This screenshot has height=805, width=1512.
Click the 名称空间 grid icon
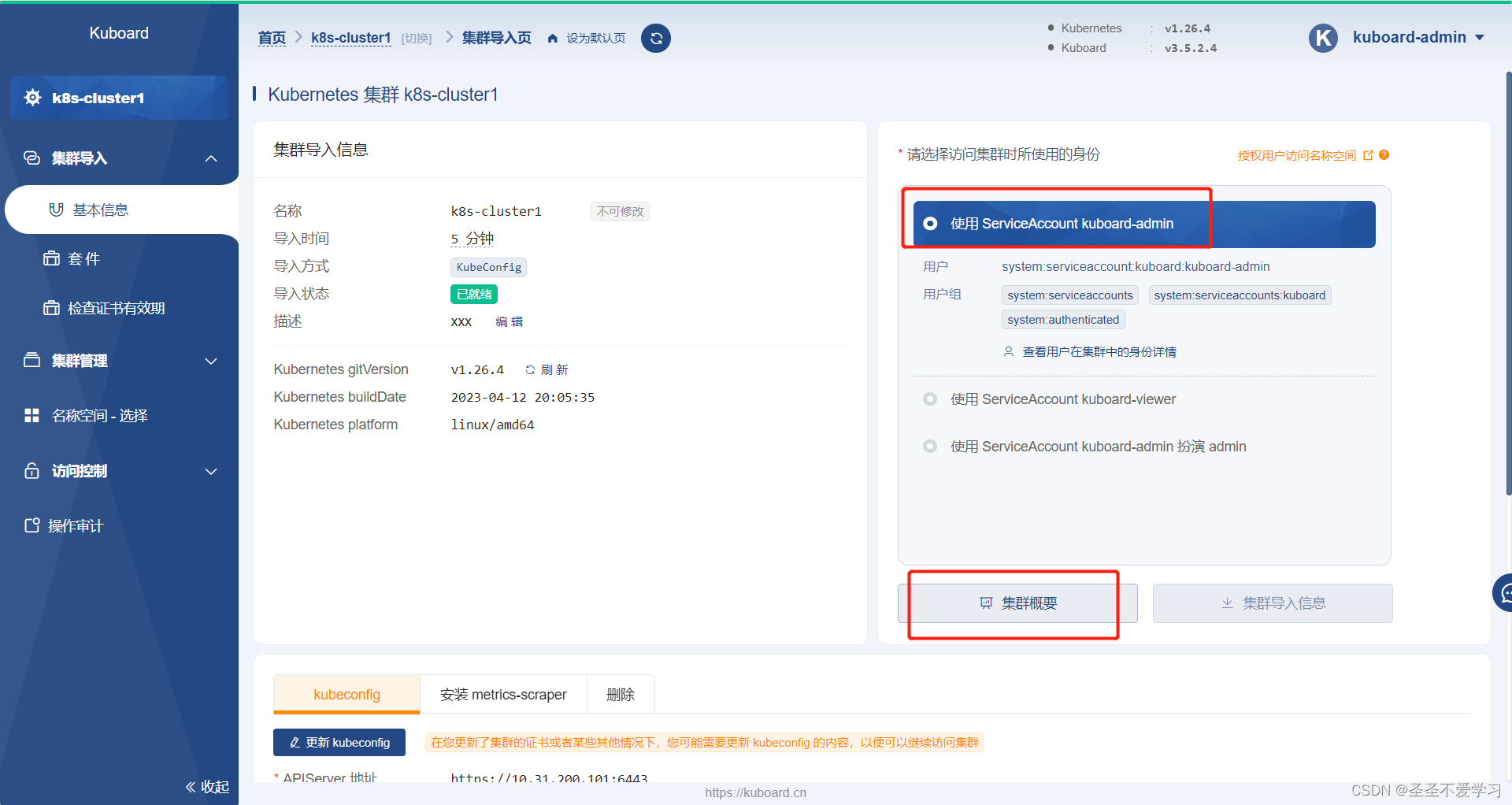click(31, 415)
